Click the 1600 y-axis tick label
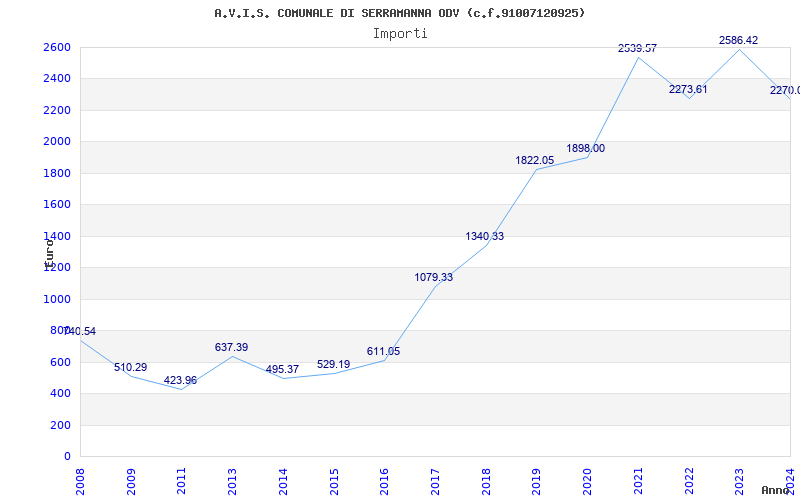Image resolution: width=800 pixels, height=500 pixels. [x=57, y=205]
